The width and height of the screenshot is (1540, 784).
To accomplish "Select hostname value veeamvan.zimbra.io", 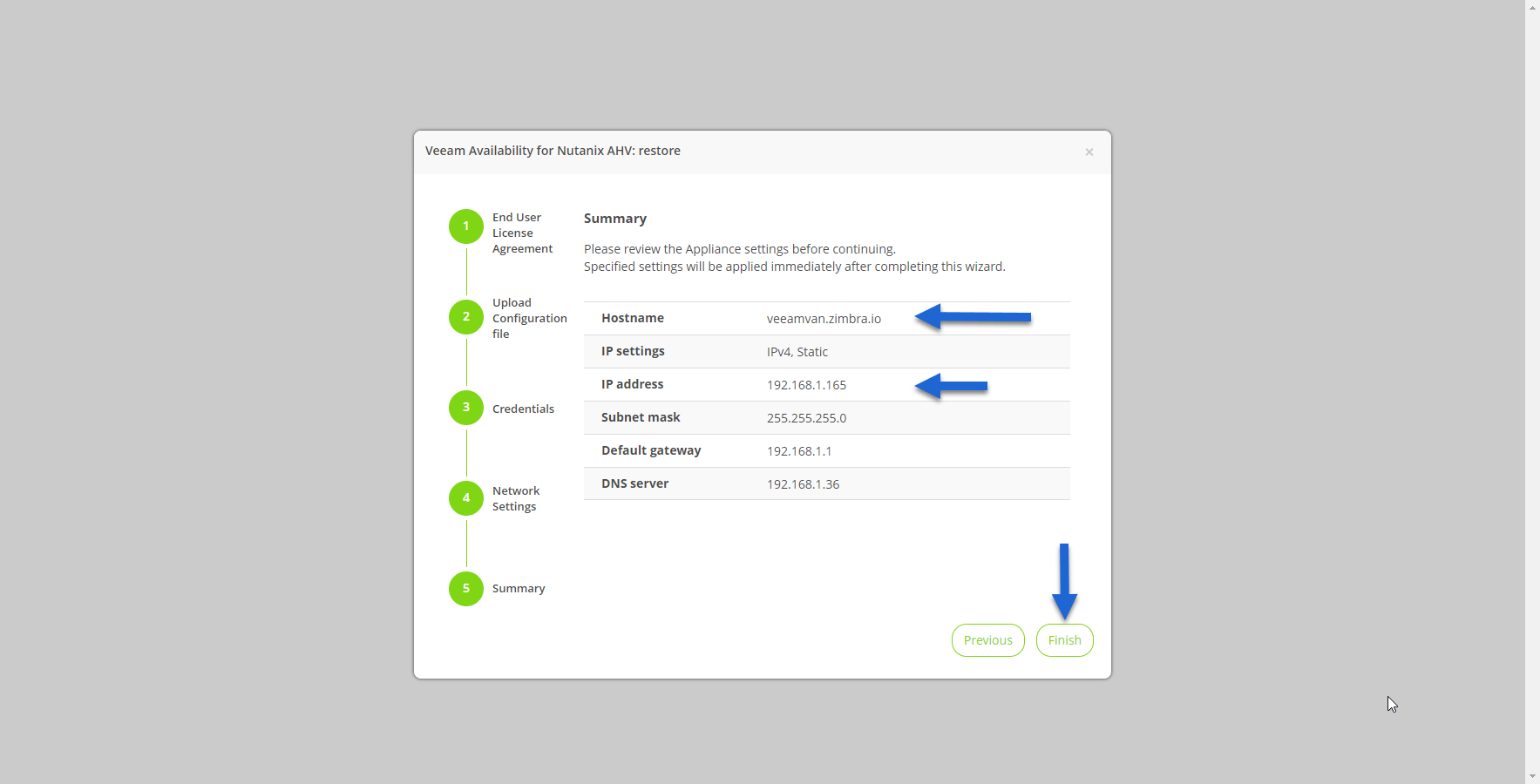I will 824,319.
